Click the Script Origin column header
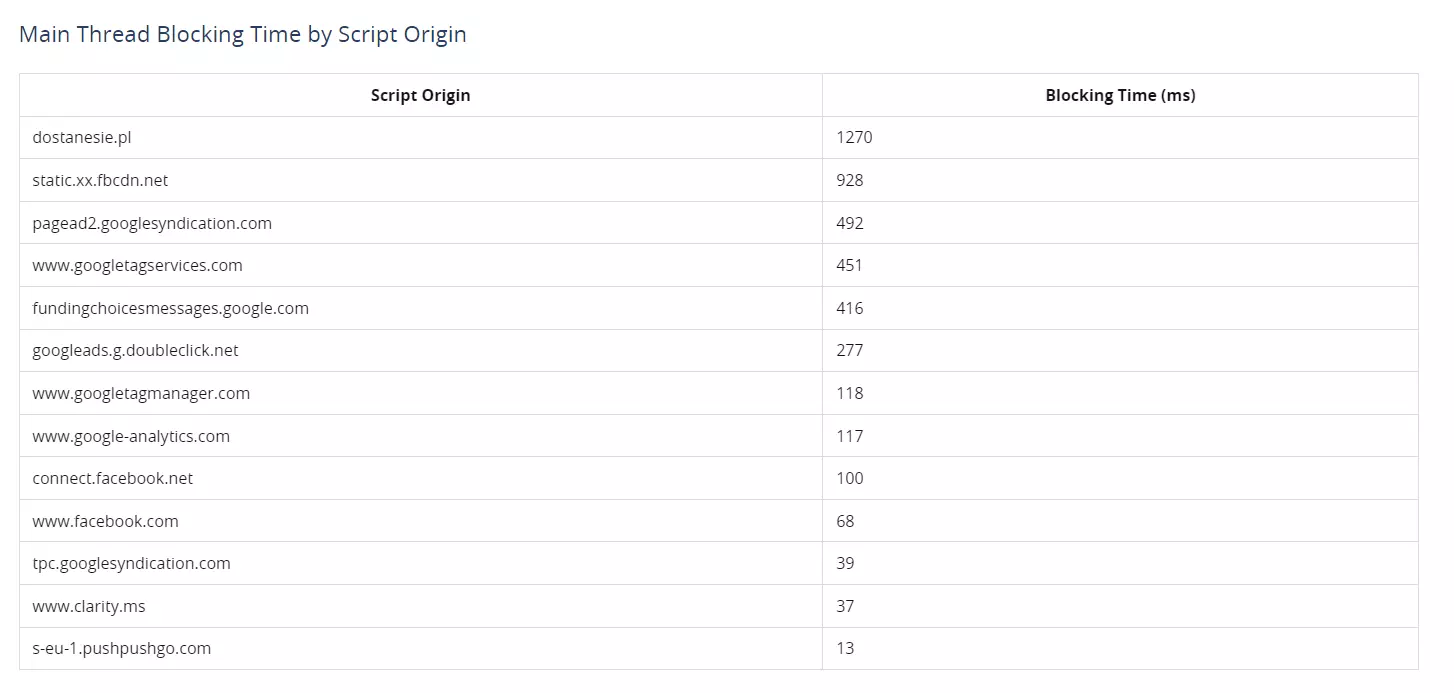Viewport: 1454px width, 693px height. click(420, 95)
